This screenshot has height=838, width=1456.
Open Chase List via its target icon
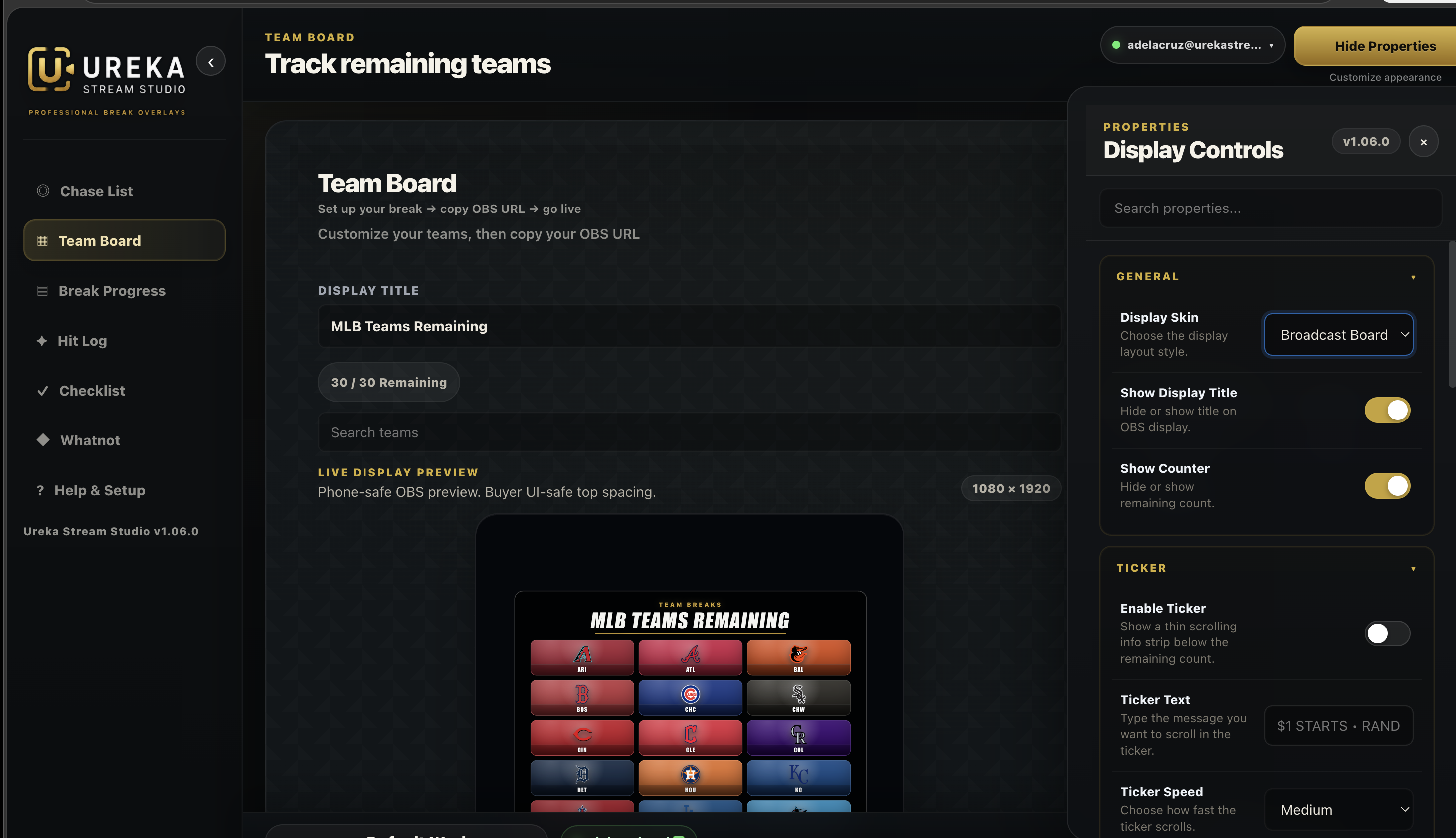43,191
